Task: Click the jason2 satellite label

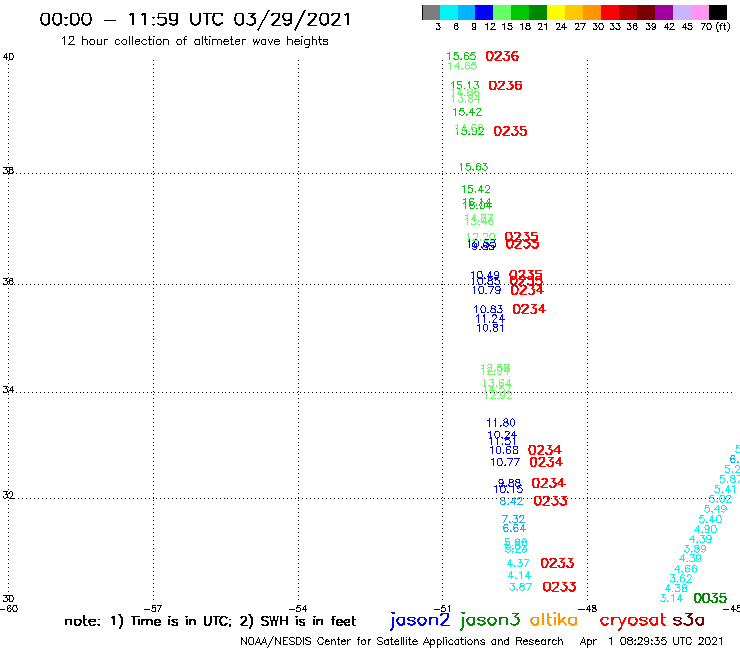Action: [420, 620]
